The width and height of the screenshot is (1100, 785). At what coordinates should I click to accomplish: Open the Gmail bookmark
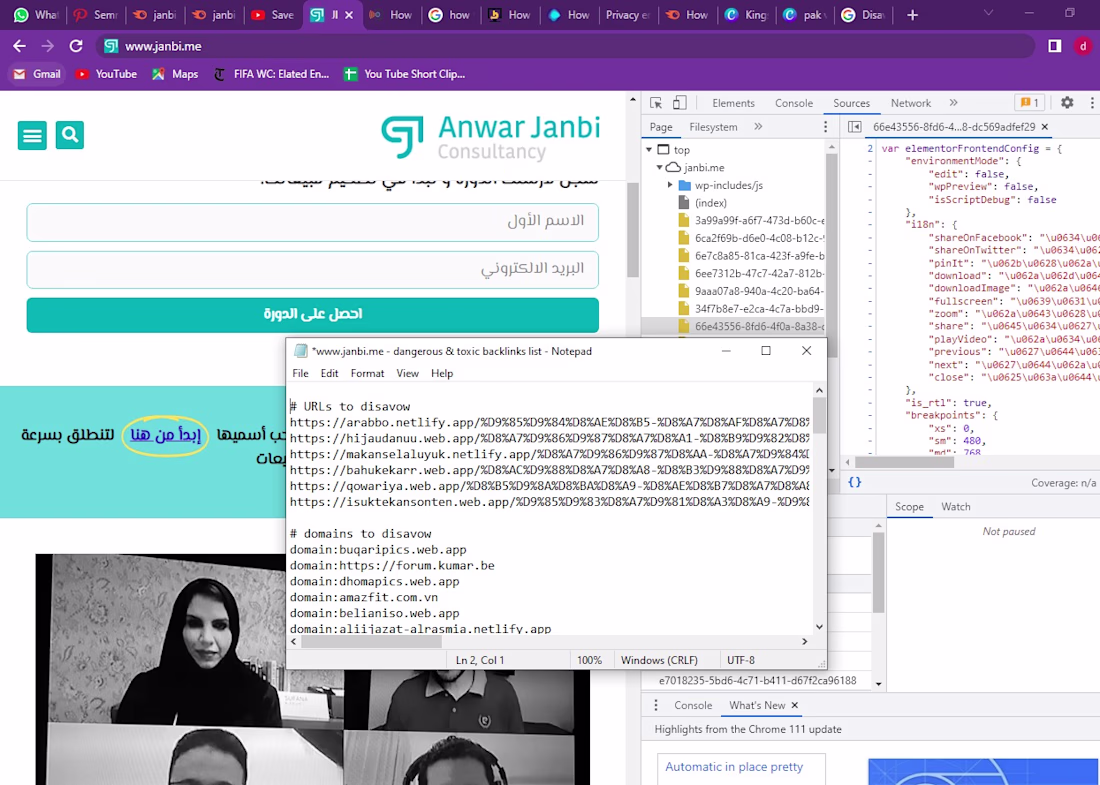(x=37, y=74)
